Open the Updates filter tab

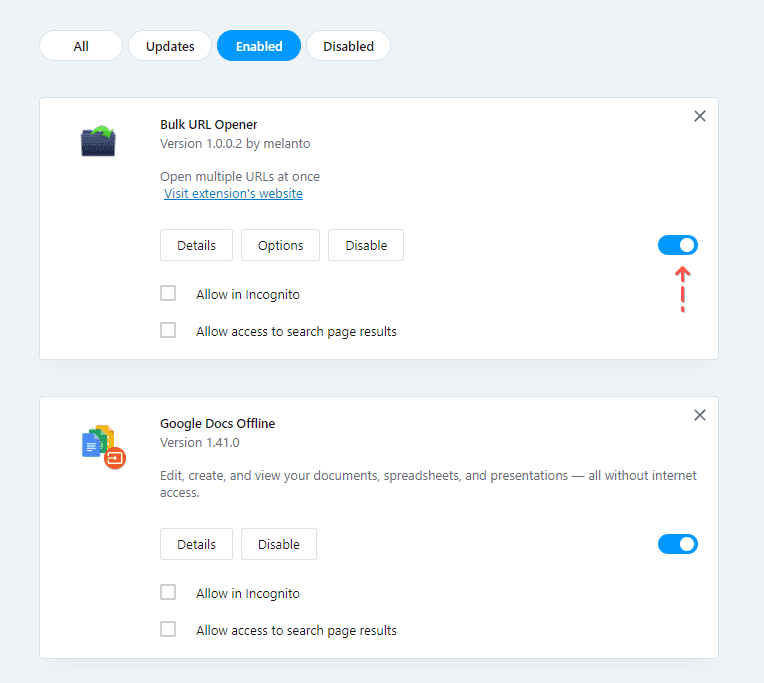170,46
